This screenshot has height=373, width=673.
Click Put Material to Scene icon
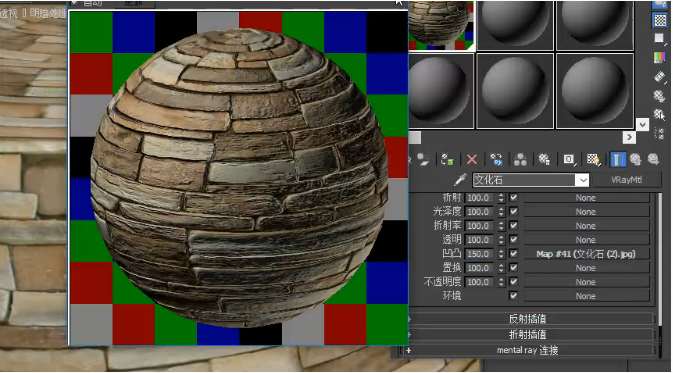click(423, 160)
